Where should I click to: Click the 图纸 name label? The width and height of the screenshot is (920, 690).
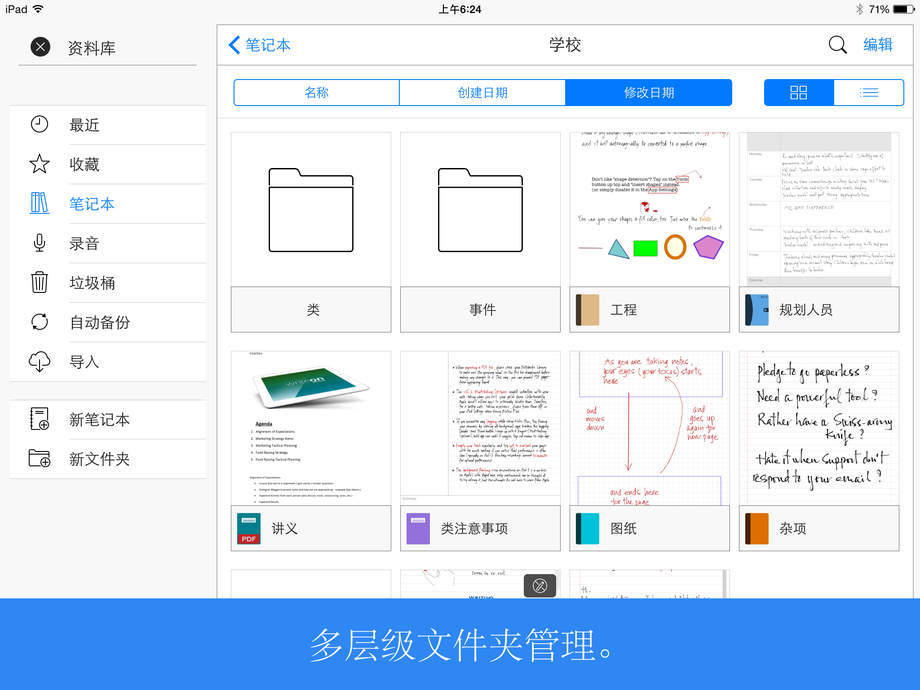(623, 529)
